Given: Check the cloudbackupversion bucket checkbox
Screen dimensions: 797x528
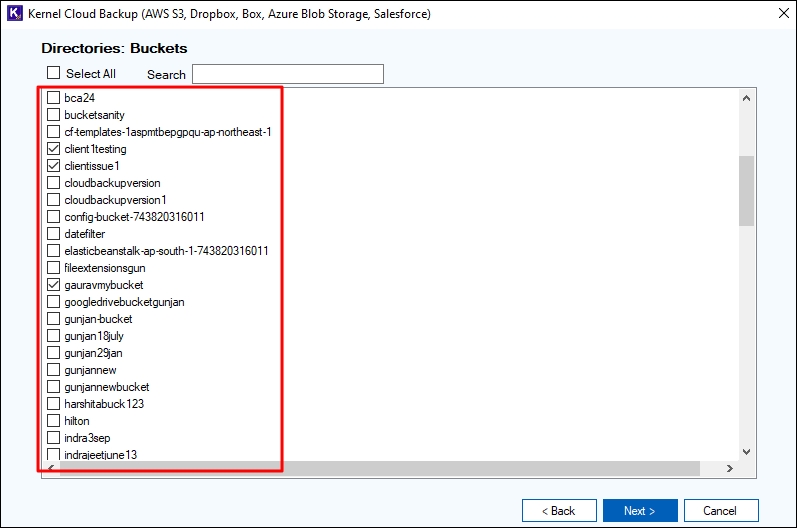Looking at the screenshot, I should pyautogui.click(x=53, y=182).
